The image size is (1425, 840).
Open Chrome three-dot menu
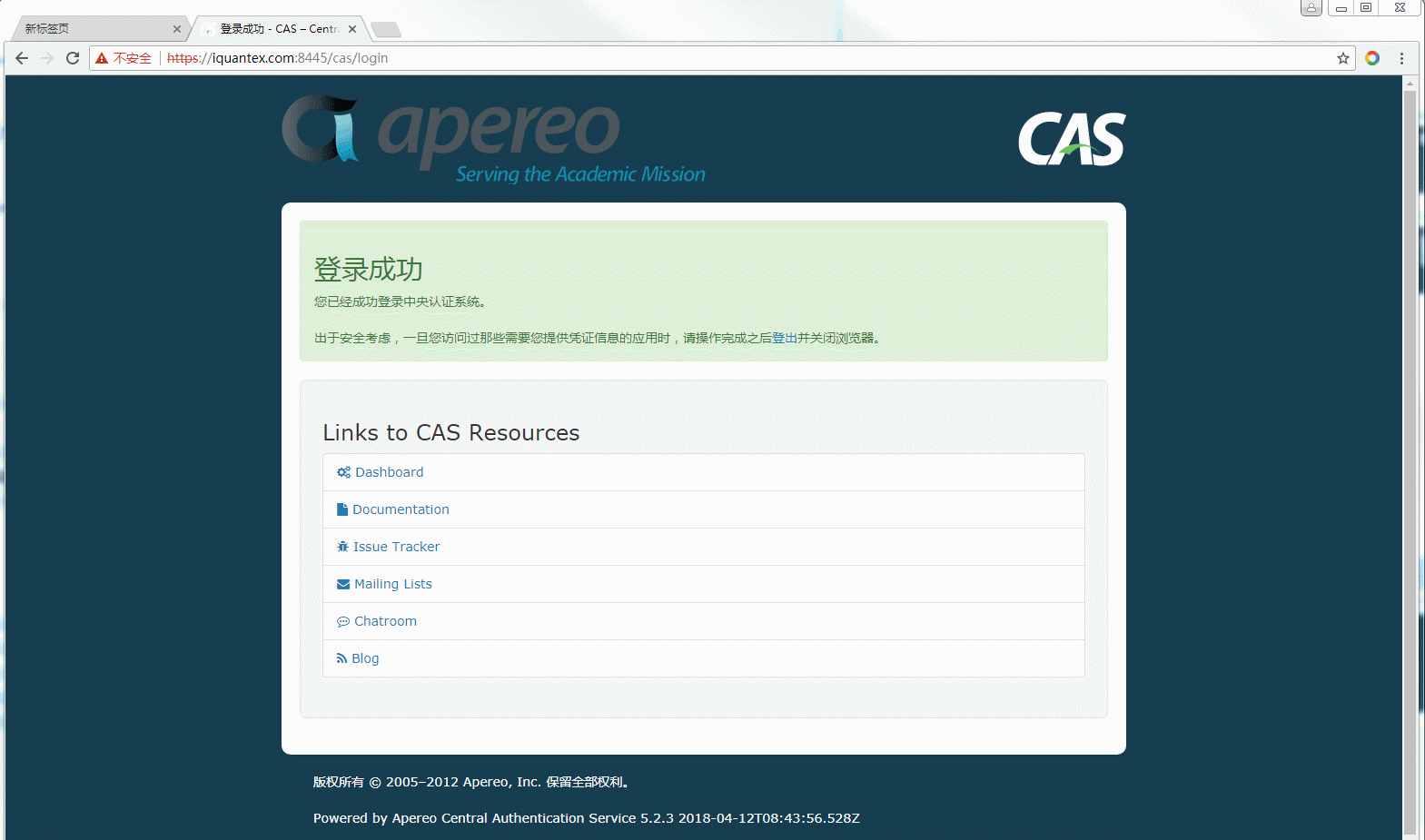[1401, 58]
